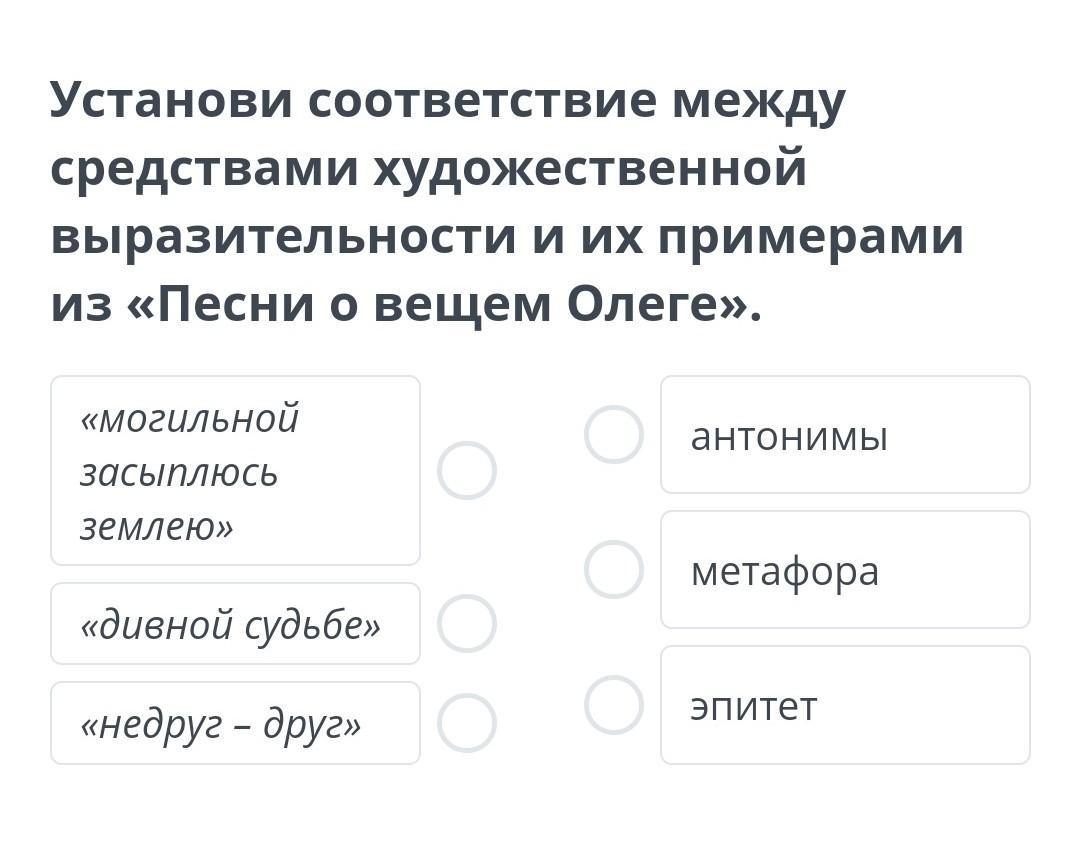This screenshot has width=1080, height=863.
Task: Select the метафора answer card
Action: click(845, 569)
